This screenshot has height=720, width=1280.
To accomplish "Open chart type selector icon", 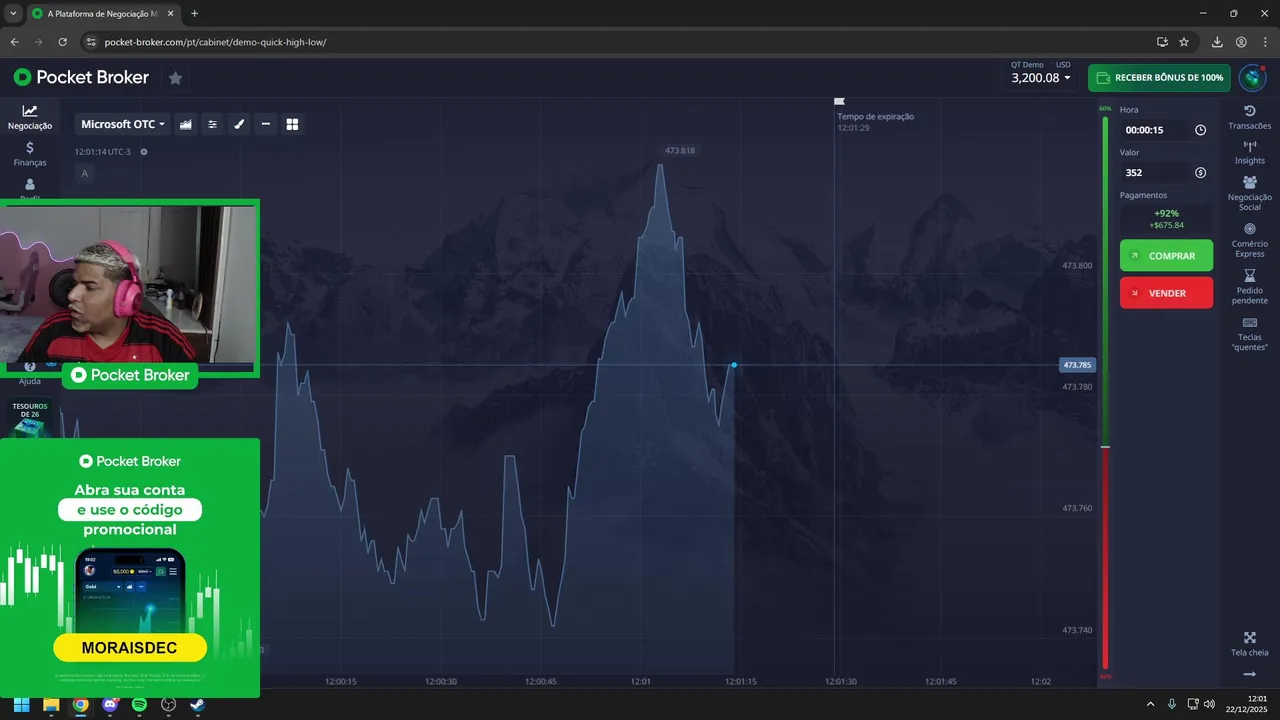I will [x=186, y=124].
